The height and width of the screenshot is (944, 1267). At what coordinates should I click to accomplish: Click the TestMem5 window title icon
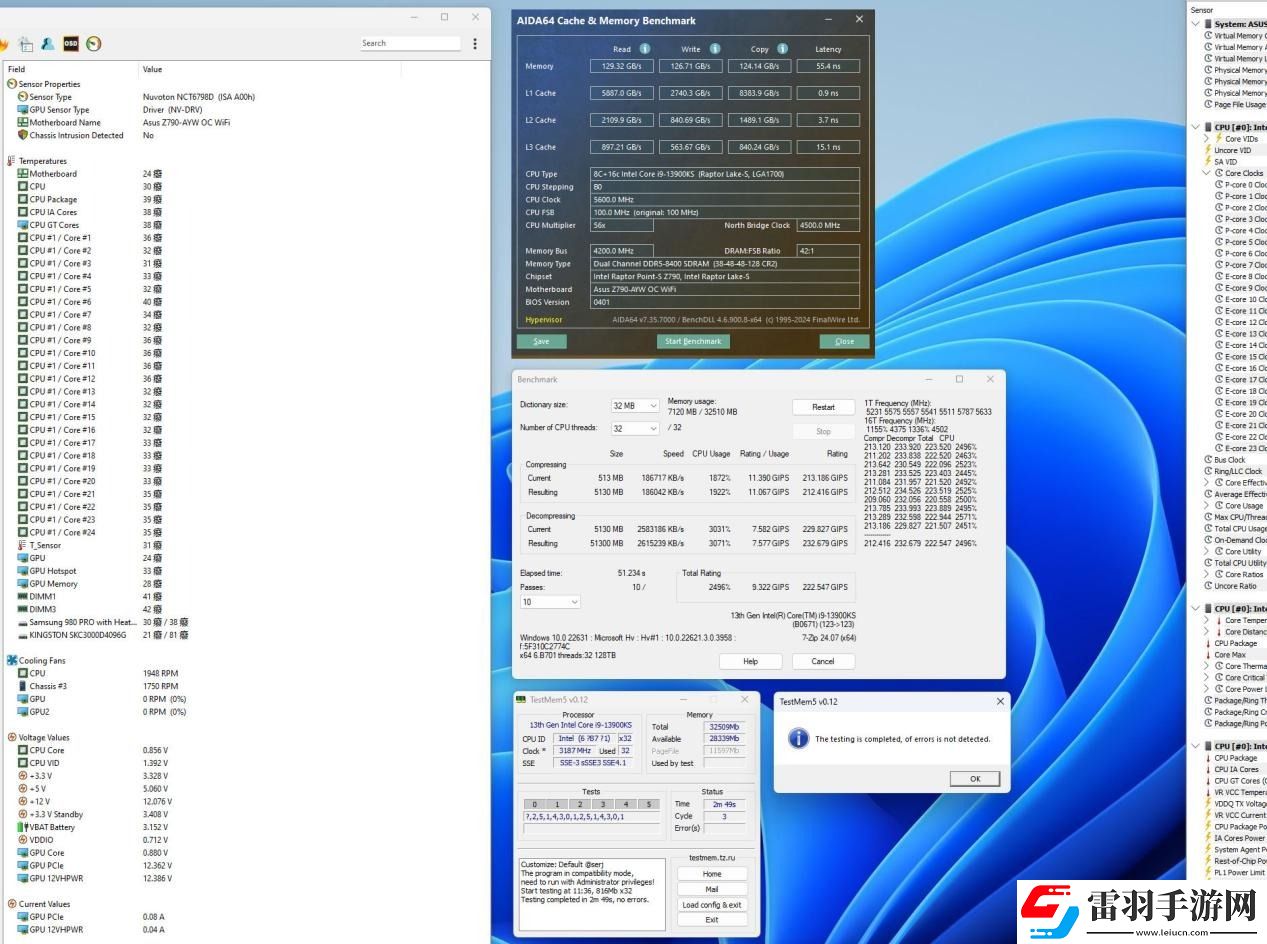521,699
